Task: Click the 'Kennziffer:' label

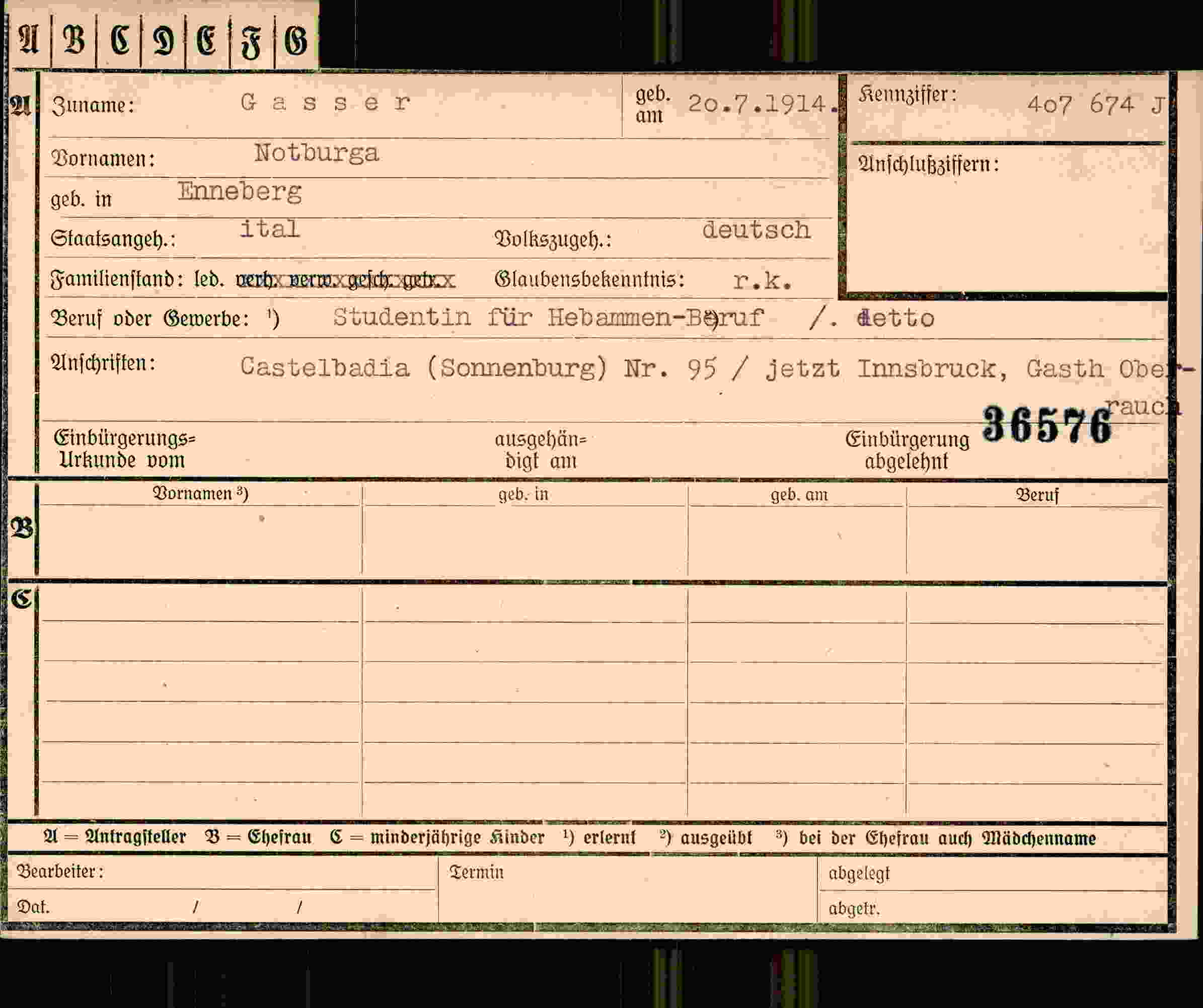Action: pyautogui.click(x=908, y=95)
